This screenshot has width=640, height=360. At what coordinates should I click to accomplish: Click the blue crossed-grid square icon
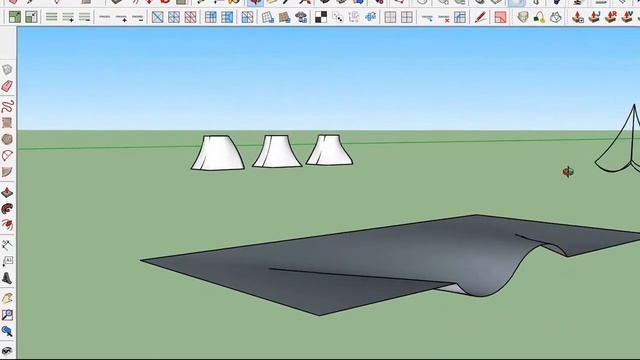tap(174, 17)
